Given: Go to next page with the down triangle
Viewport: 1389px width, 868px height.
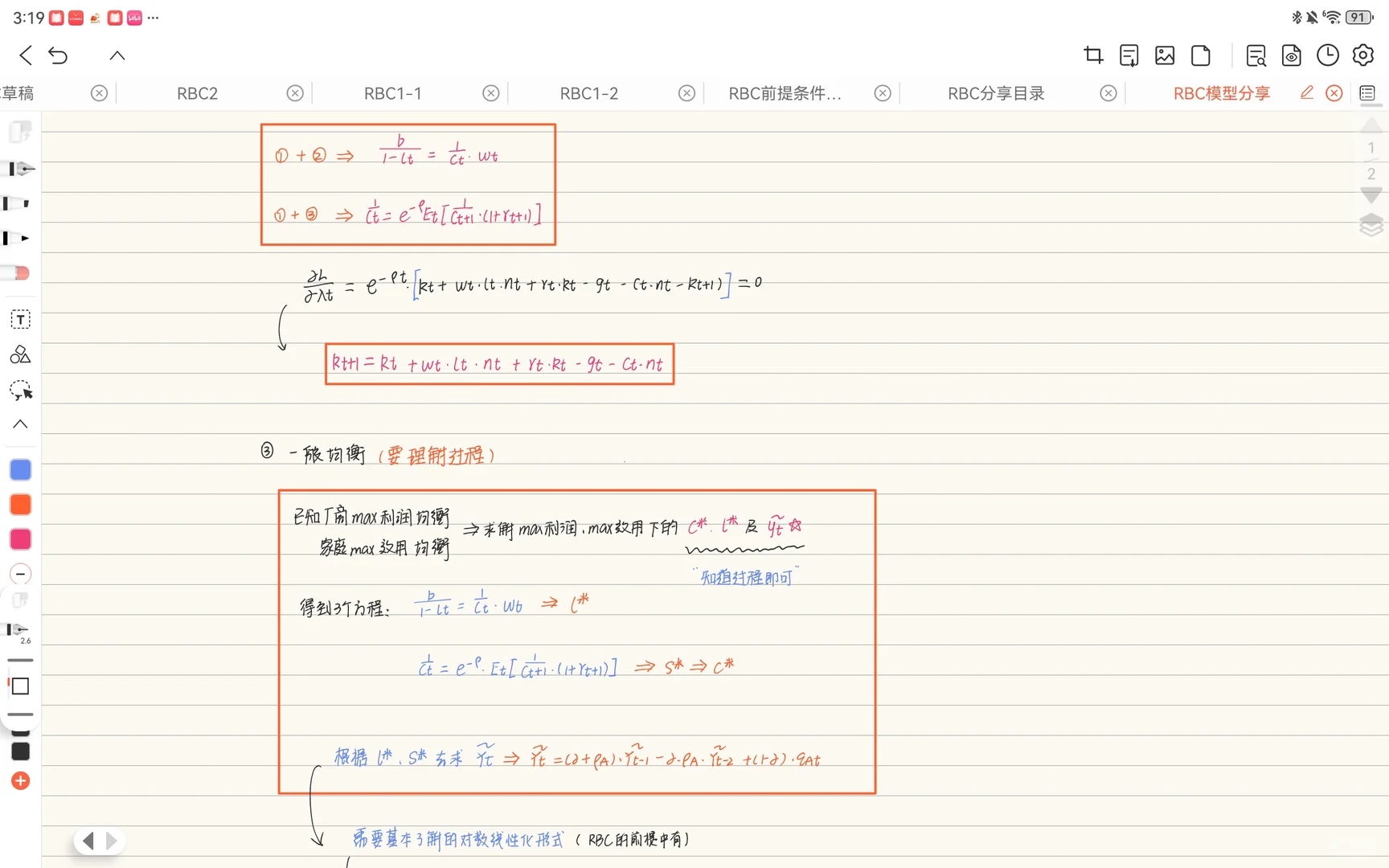Looking at the screenshot, I should pos(1371,195).
